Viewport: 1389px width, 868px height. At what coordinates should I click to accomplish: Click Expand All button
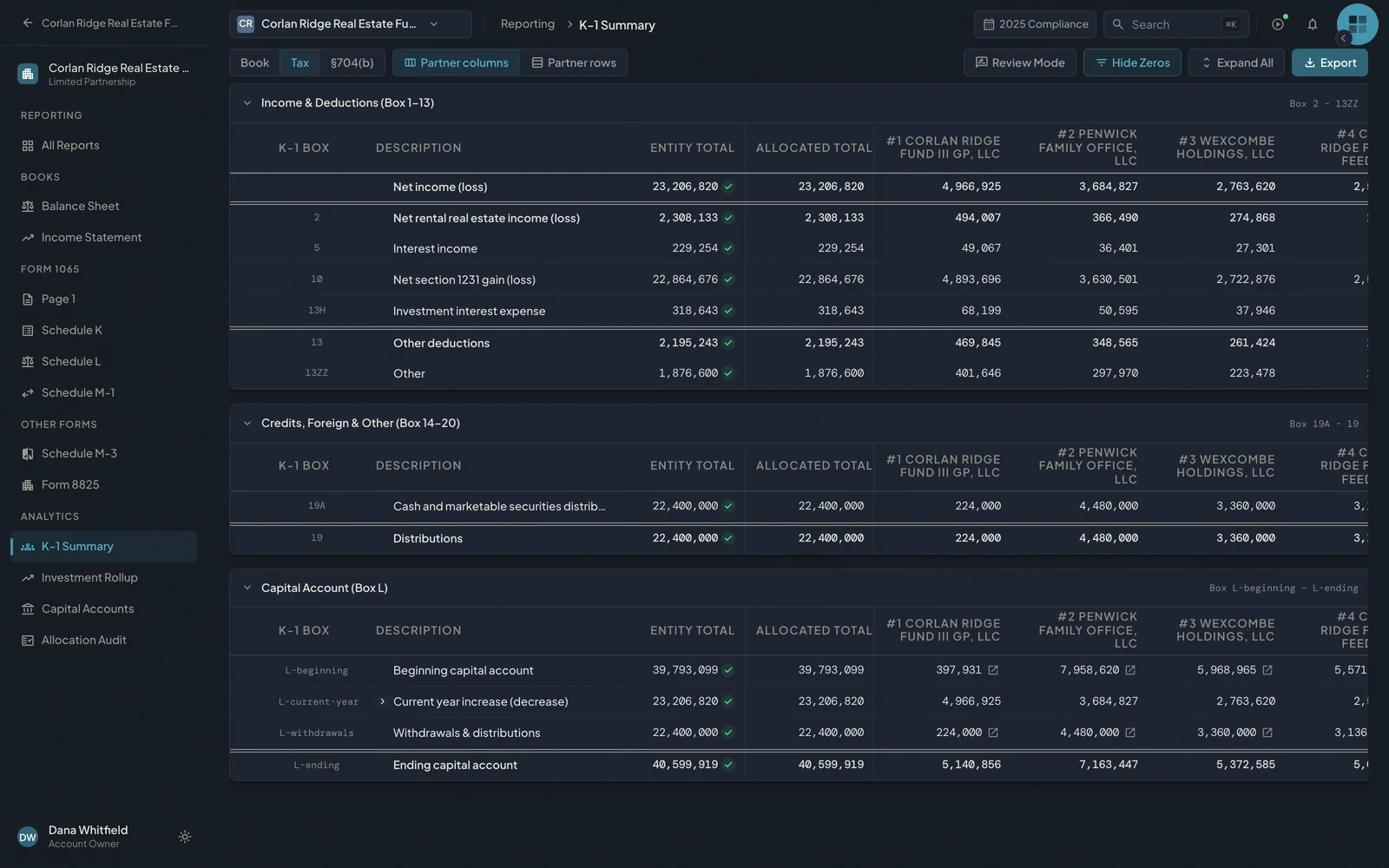coord(1236,62)
